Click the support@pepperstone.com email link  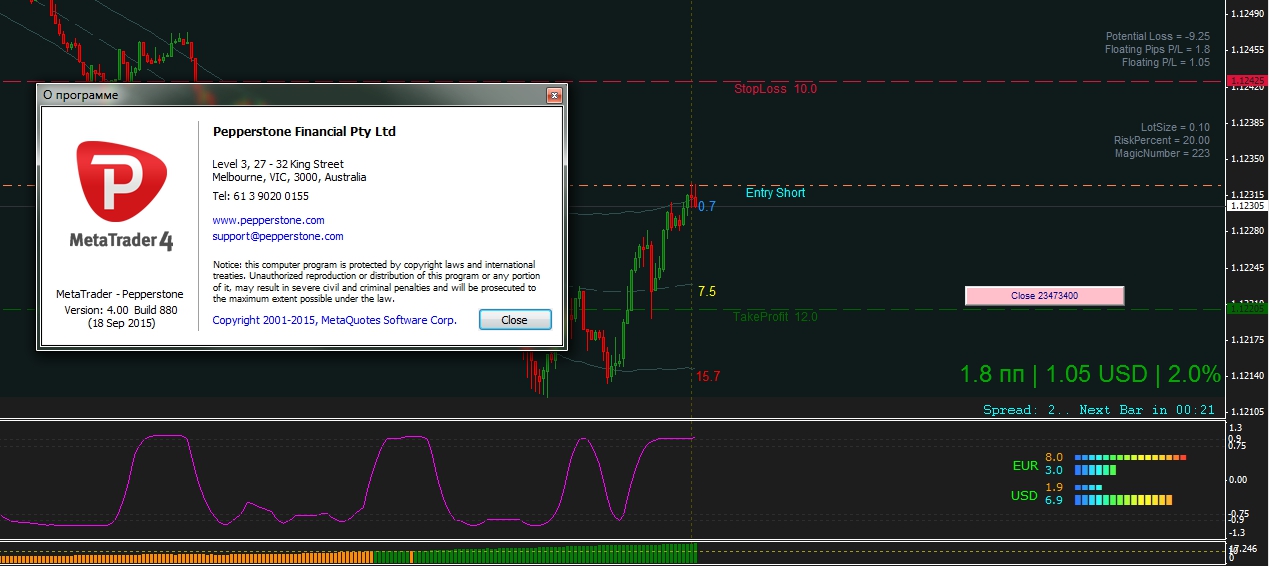[278, 237]
